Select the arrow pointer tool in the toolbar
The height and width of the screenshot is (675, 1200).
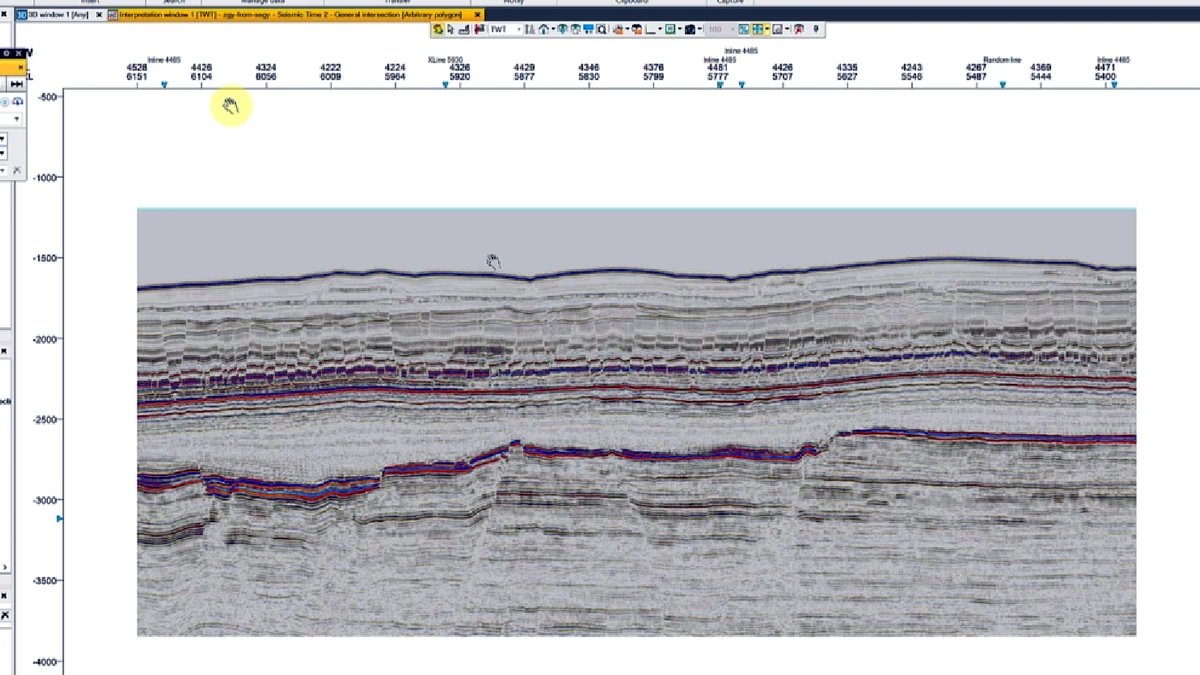(451, 29)
